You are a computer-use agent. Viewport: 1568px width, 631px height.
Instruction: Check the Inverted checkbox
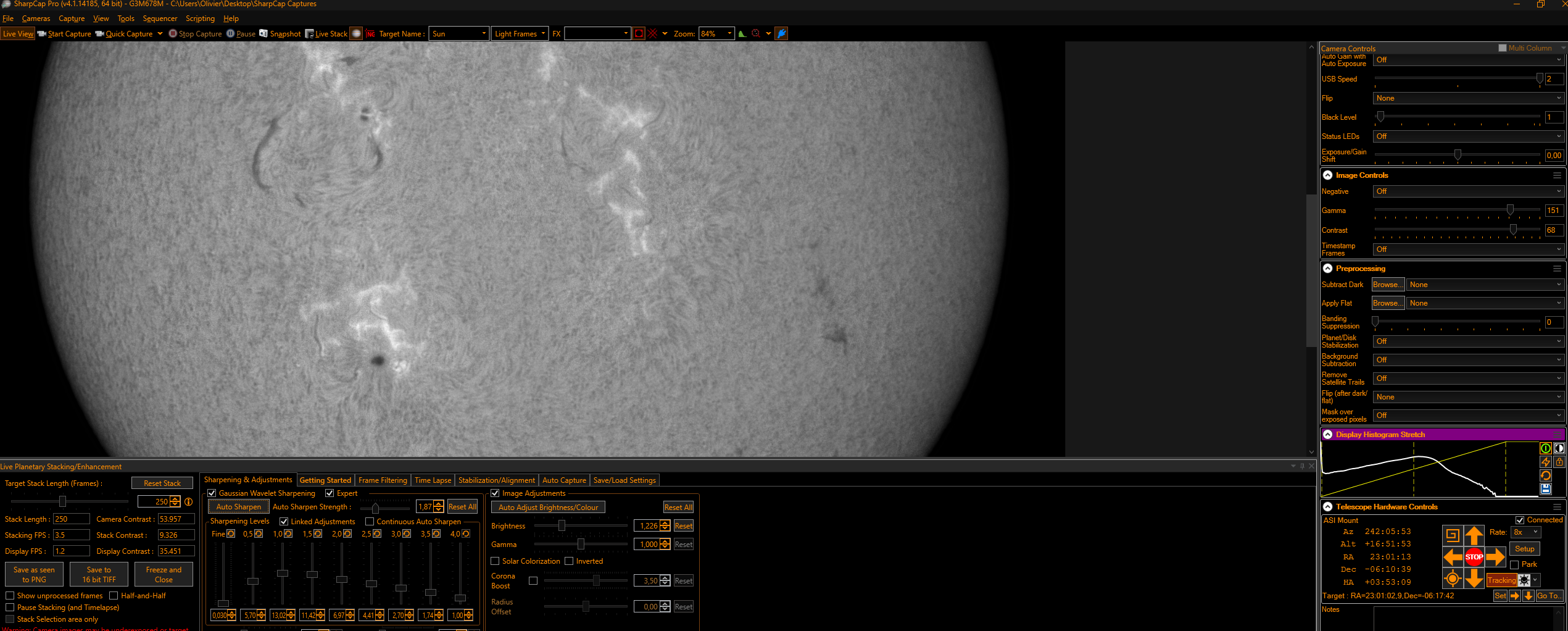tap(569, 561)
